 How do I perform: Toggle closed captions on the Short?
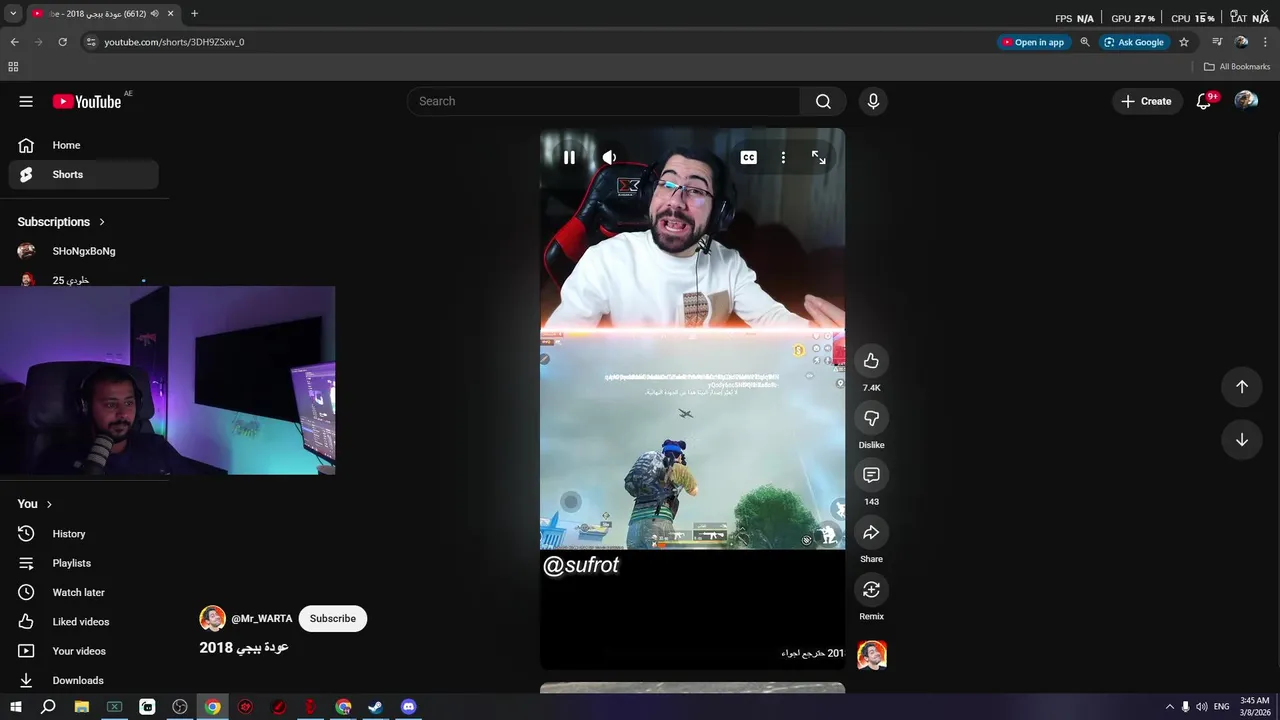tap(748, 157)
